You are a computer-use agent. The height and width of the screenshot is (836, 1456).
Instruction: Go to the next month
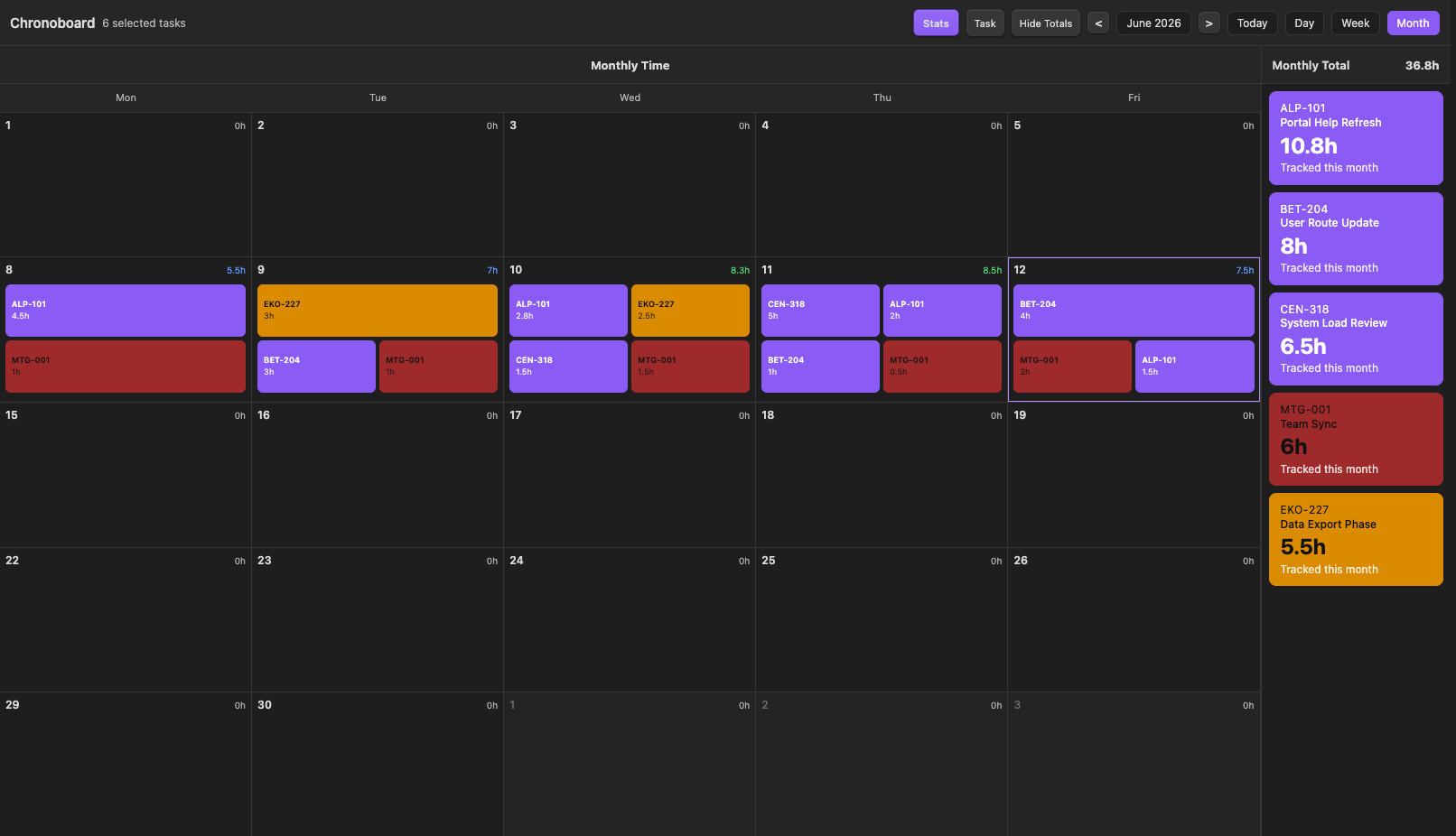coord(1209,23)
